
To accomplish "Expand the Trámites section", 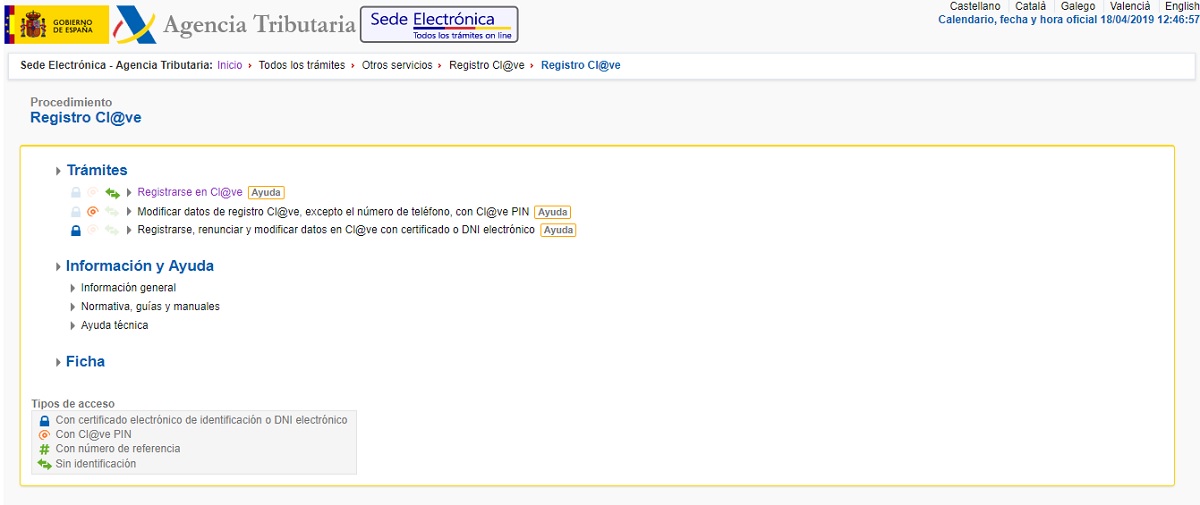I will (96, 170).
